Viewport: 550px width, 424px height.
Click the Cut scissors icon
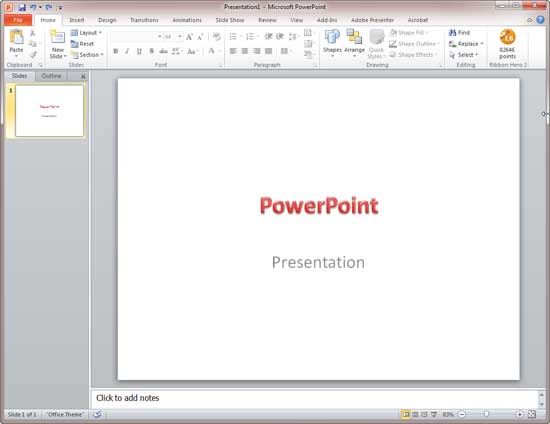pyautogui.click(x=33, y=33)
